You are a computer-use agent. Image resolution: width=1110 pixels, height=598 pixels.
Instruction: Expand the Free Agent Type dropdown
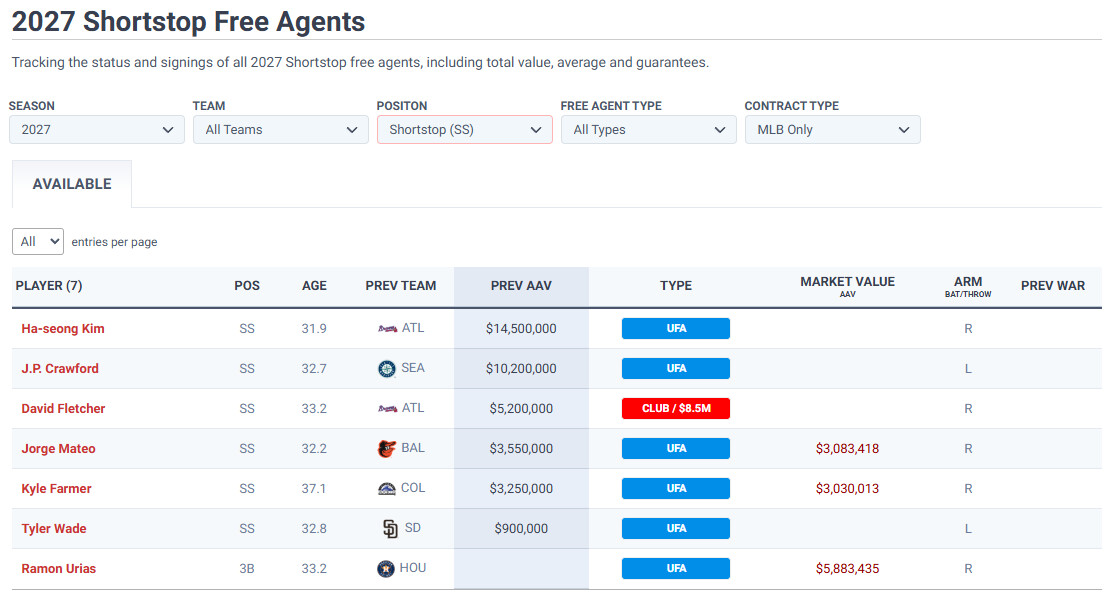point(649,130)
